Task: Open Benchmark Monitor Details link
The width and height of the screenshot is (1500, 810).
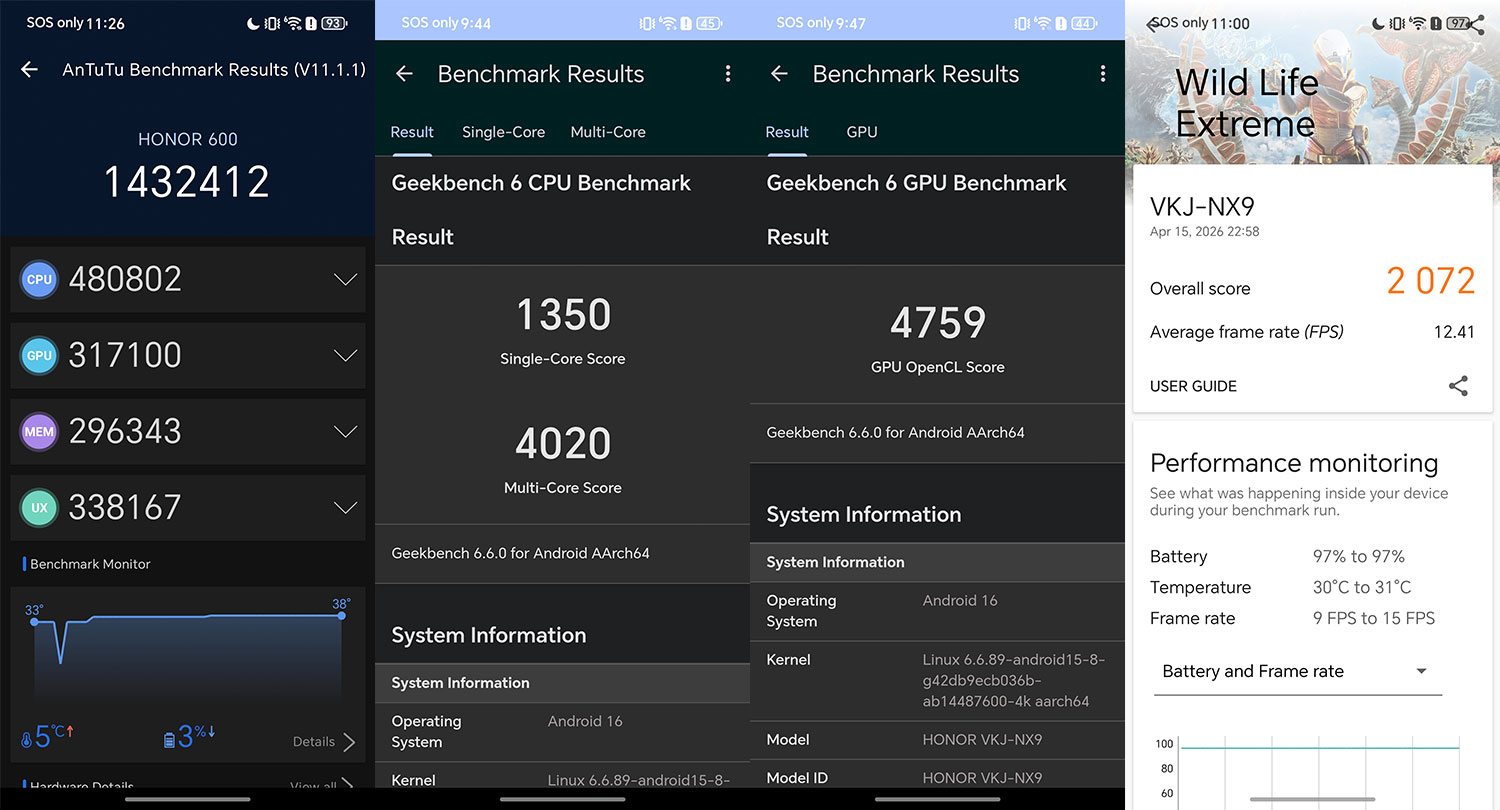Action: pyautogui.click(x=314, y=742)
